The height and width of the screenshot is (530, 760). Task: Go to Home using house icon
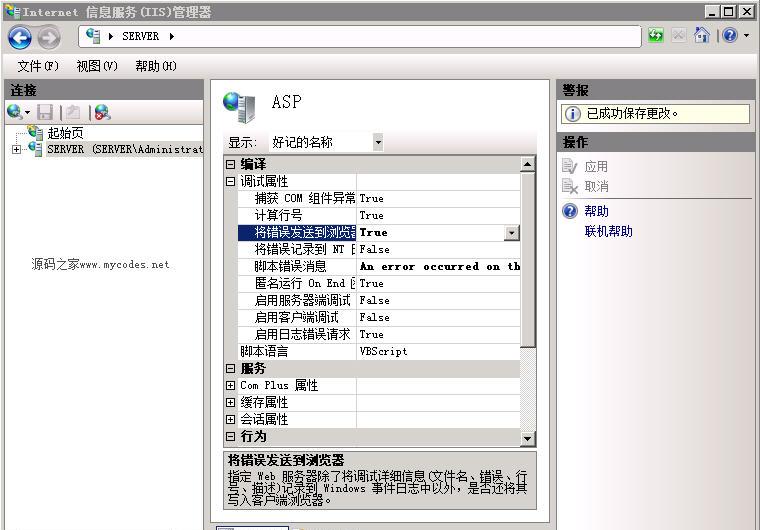pyautogui.click(x=701, y=35)
